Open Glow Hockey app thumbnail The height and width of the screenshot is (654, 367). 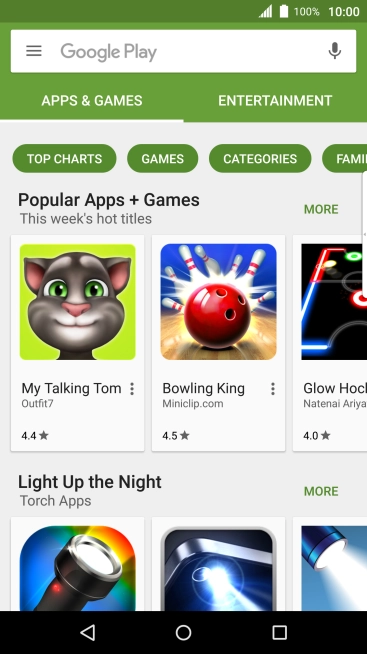pos(334,302)
